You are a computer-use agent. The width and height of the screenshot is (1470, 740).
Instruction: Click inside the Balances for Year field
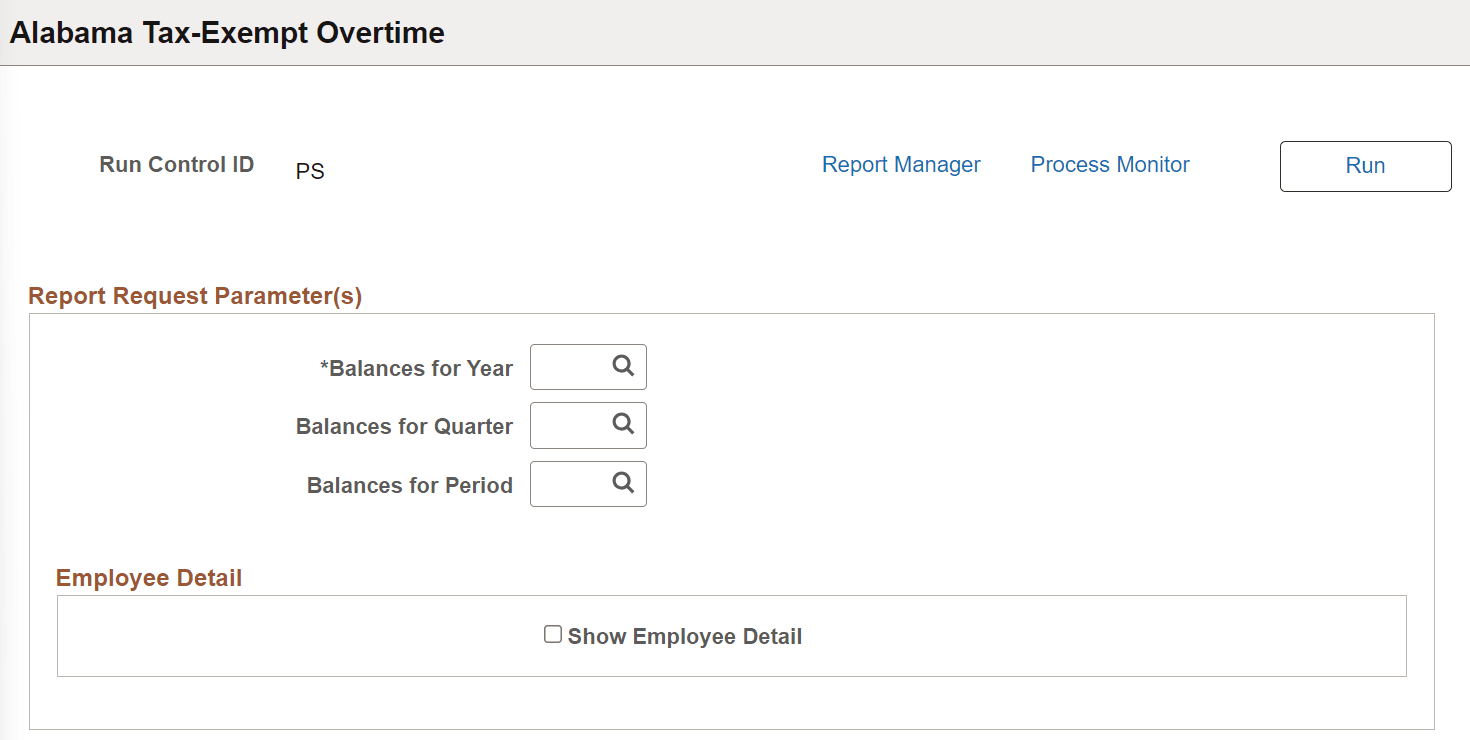(570, 367)
